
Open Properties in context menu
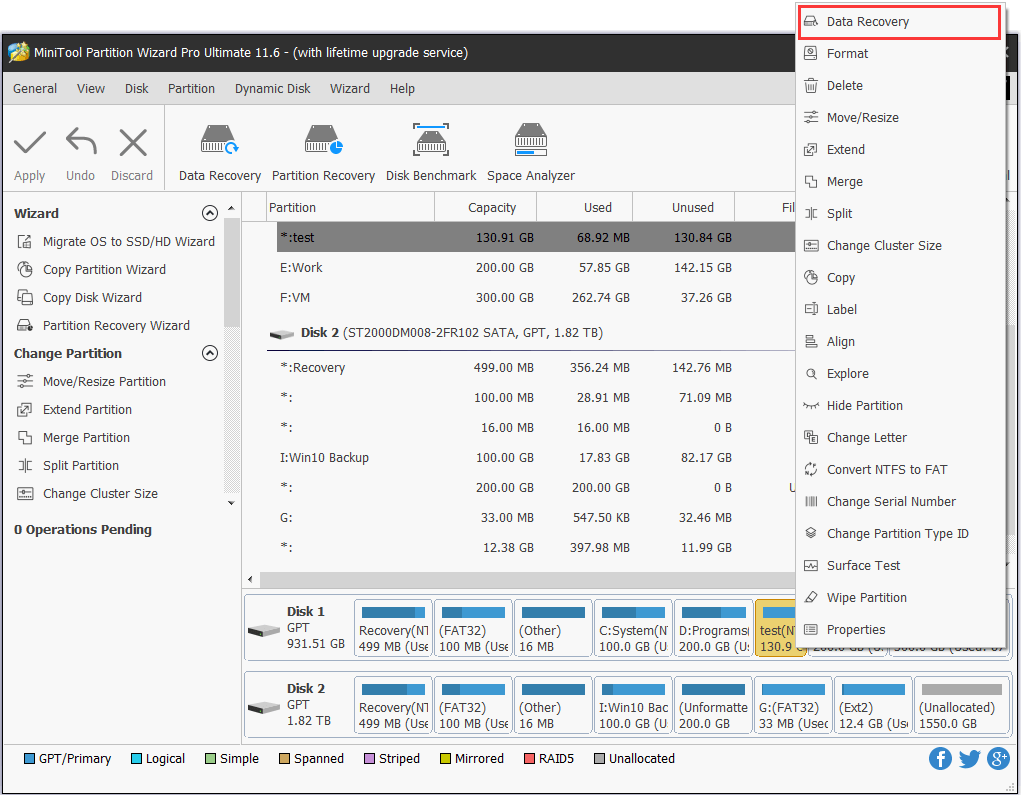click(x=899, y=630)
